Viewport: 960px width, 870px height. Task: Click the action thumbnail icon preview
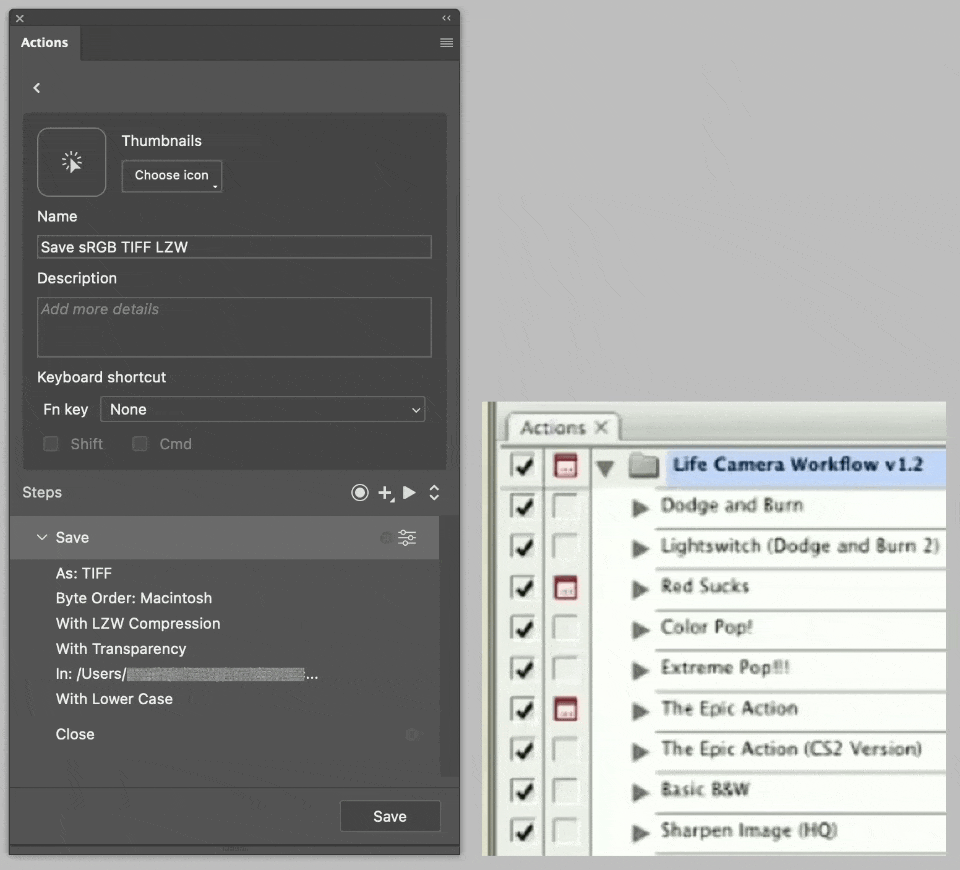coord(72,162)
